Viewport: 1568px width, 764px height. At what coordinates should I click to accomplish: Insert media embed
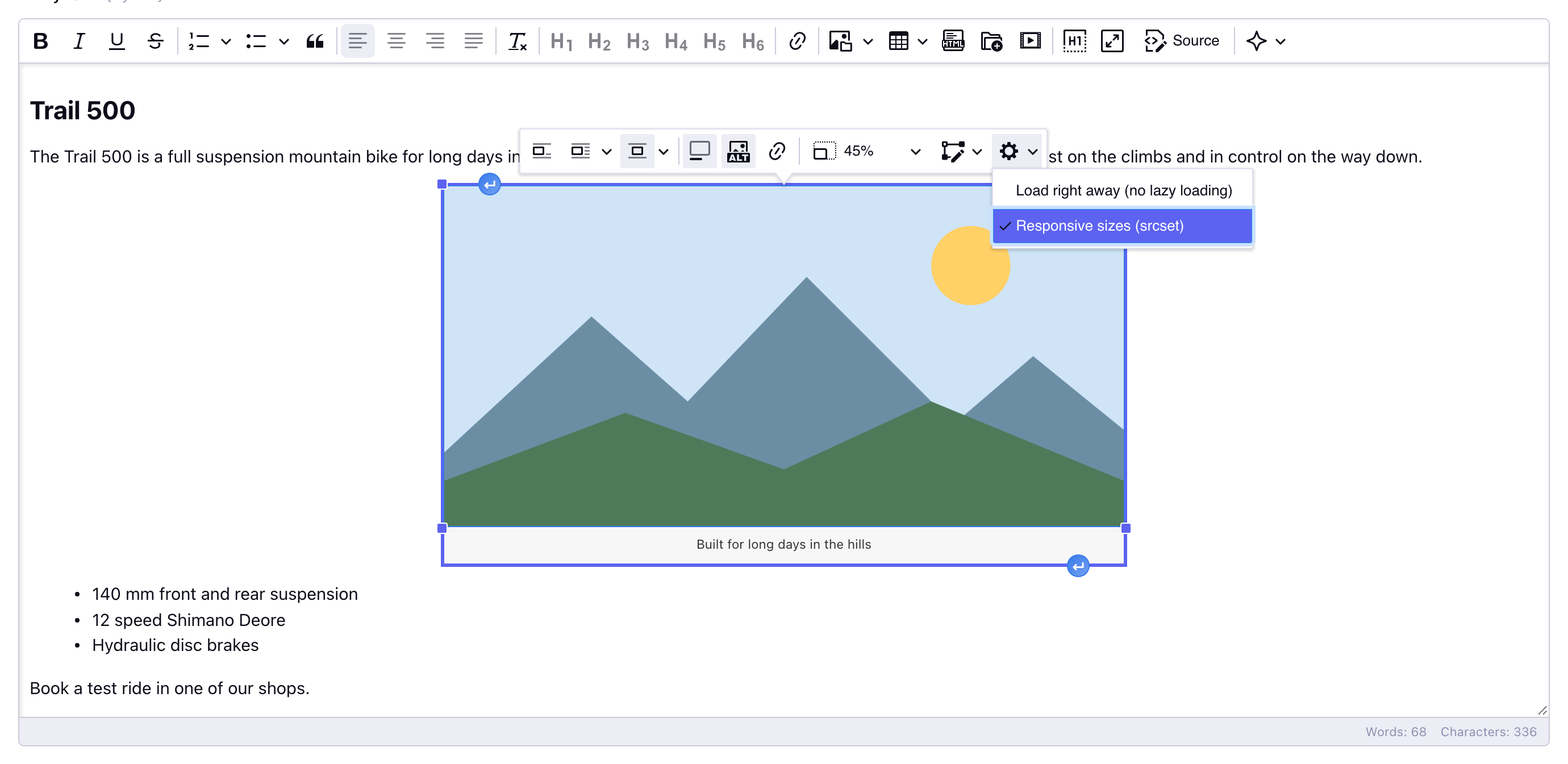coord(1030,41)
